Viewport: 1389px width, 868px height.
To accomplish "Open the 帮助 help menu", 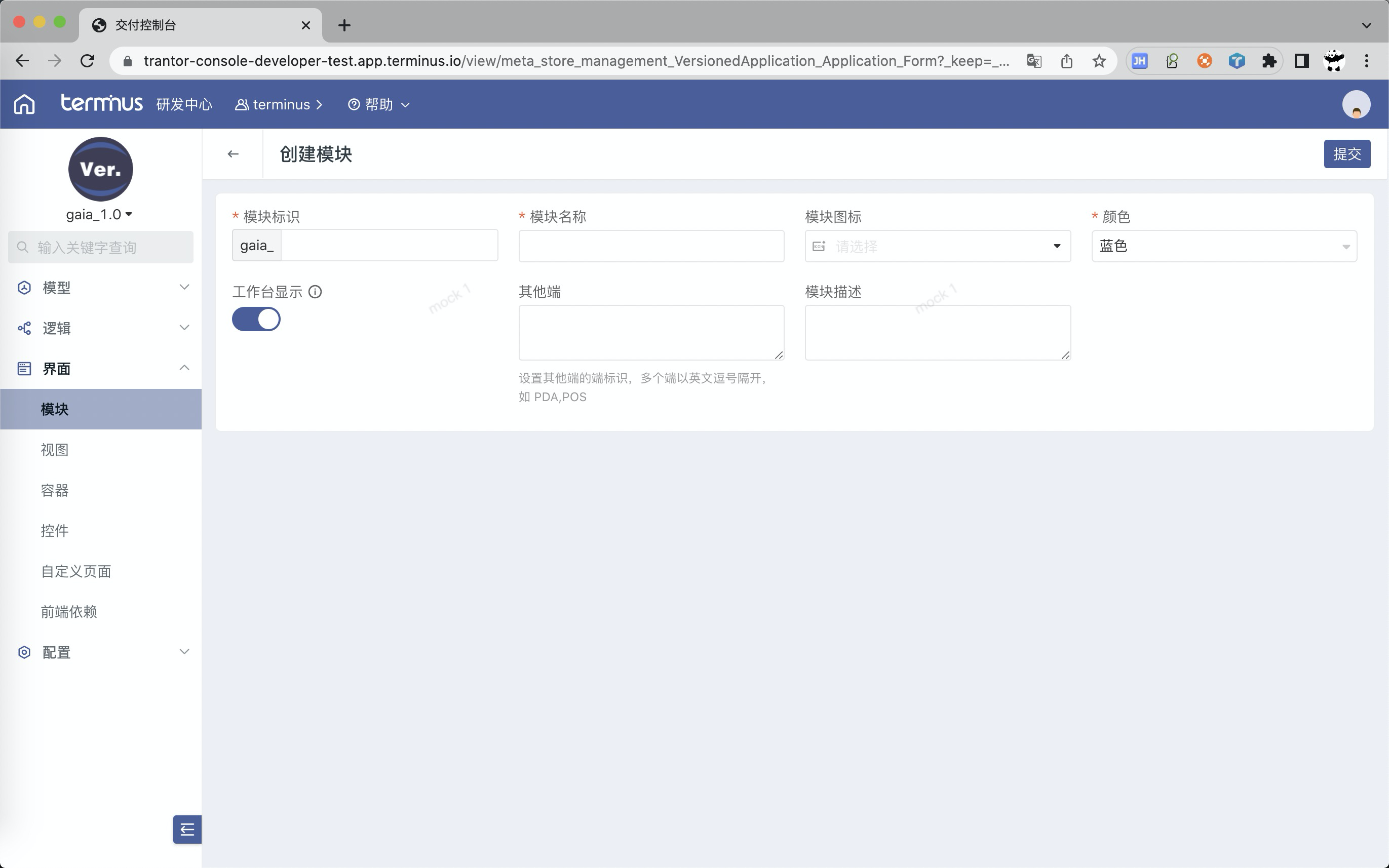I will pyautogui.click(x=378, y=104).
